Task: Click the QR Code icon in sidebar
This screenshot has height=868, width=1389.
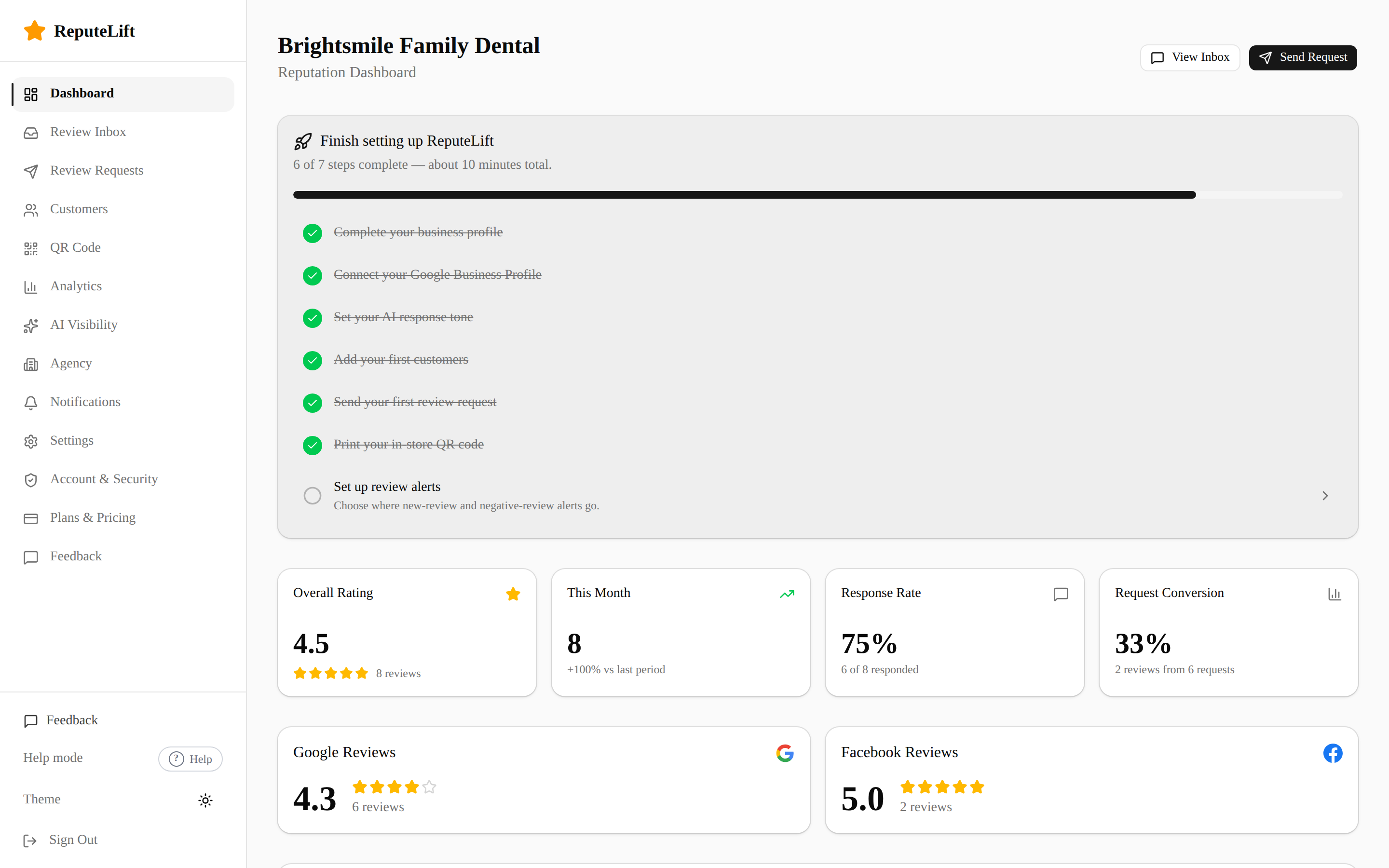Action: pyautogui.click(x=31, y=248)
